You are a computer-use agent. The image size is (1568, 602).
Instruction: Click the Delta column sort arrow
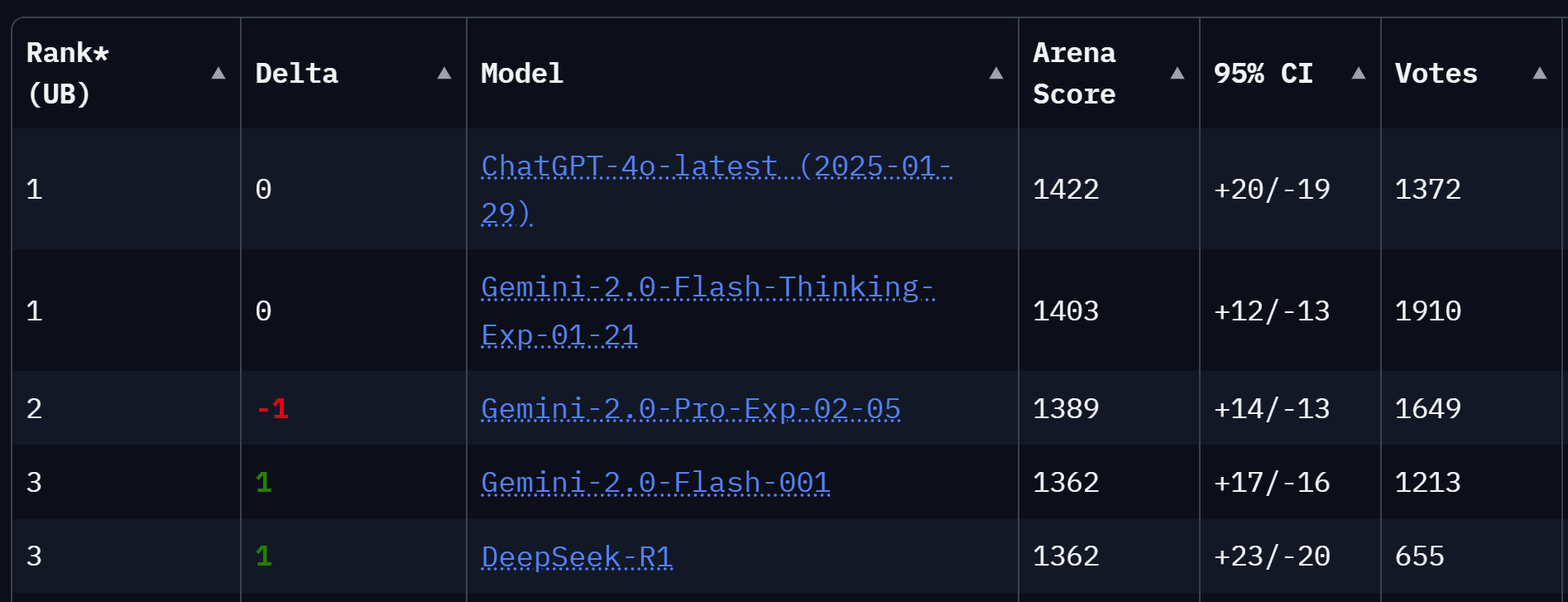coord(444,73)
